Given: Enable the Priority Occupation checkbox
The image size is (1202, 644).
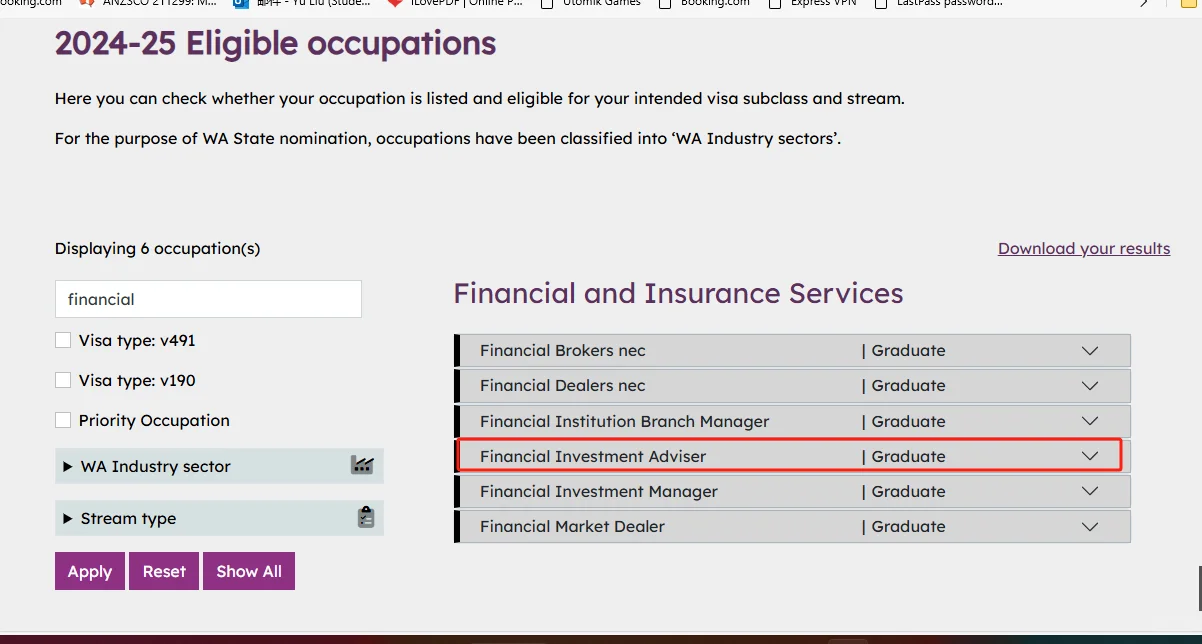Looking at the screenshot, I should [x=63, y=420].
